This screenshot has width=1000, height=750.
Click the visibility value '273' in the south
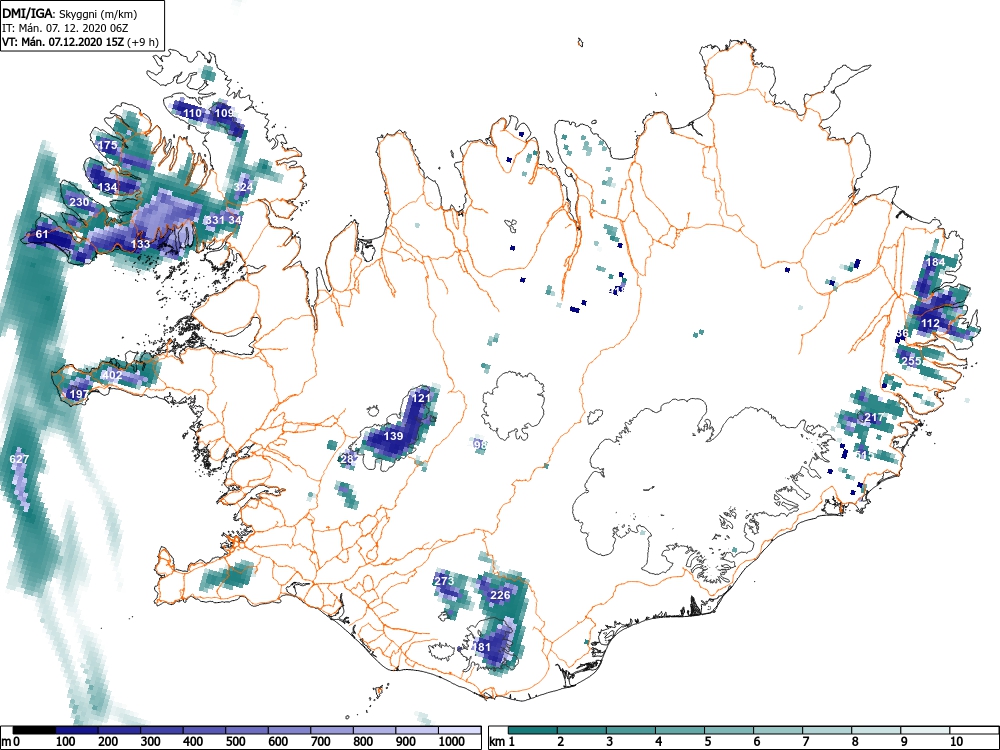(444, 581)
